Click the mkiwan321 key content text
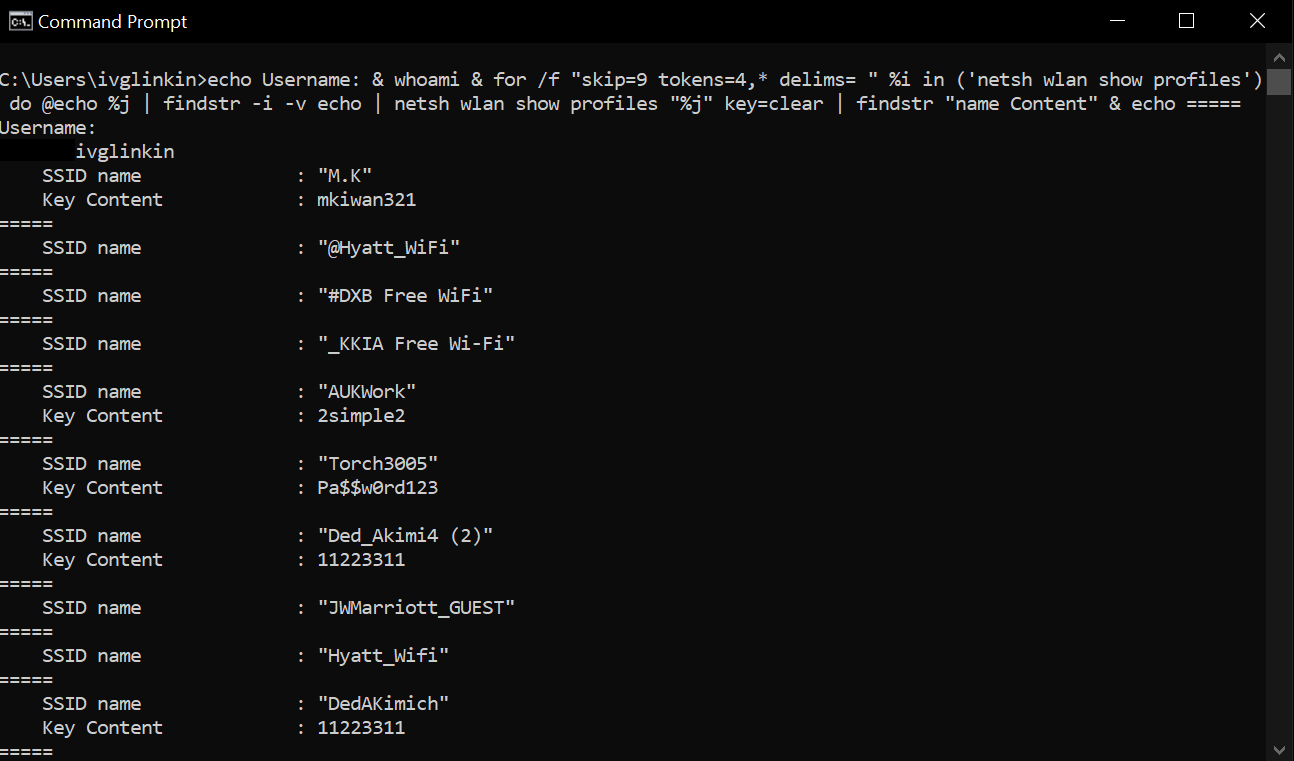Screen dimensions: 1294x761 click(x=366, y=200)
